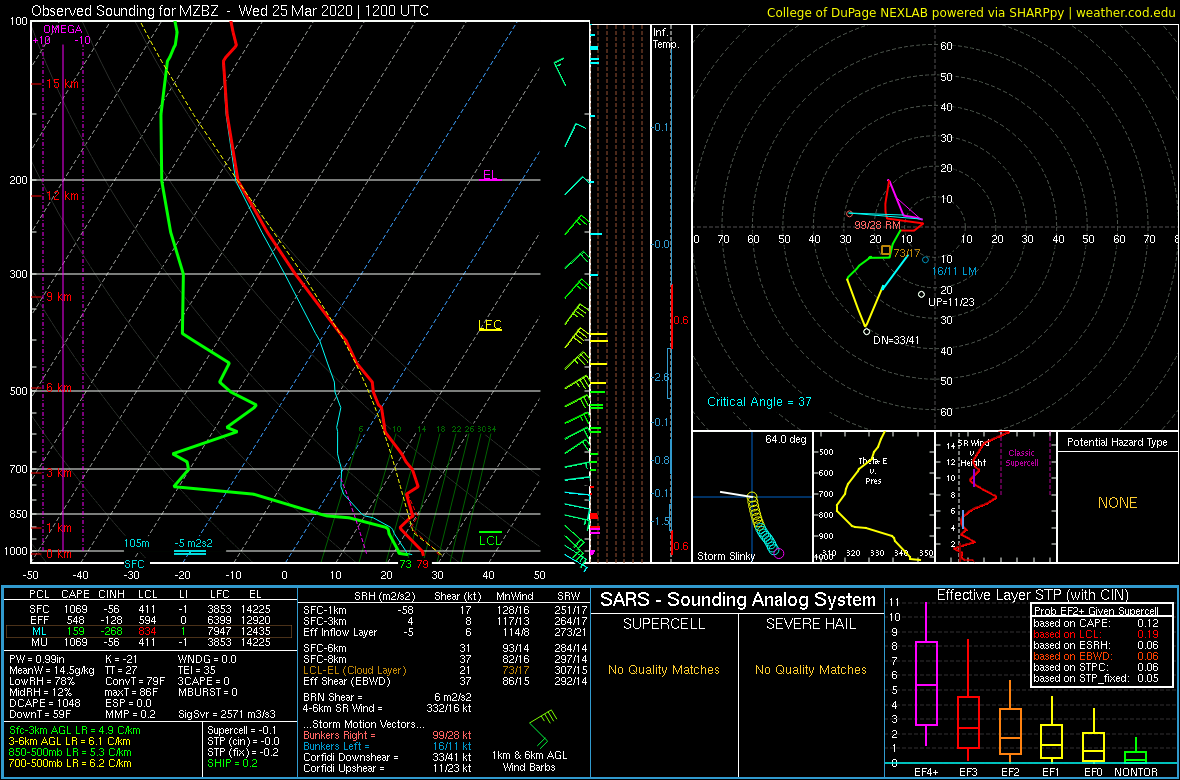The image size is (1180, 780).
Task: Click the blue 'Bunkers Left' storm motion line
Action: [387, 745]
